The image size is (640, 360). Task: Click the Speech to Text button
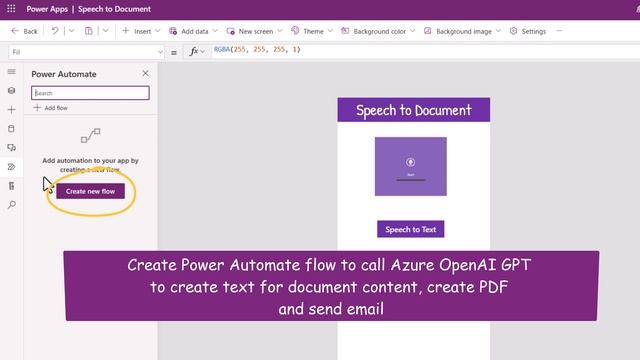click(411, 229)
